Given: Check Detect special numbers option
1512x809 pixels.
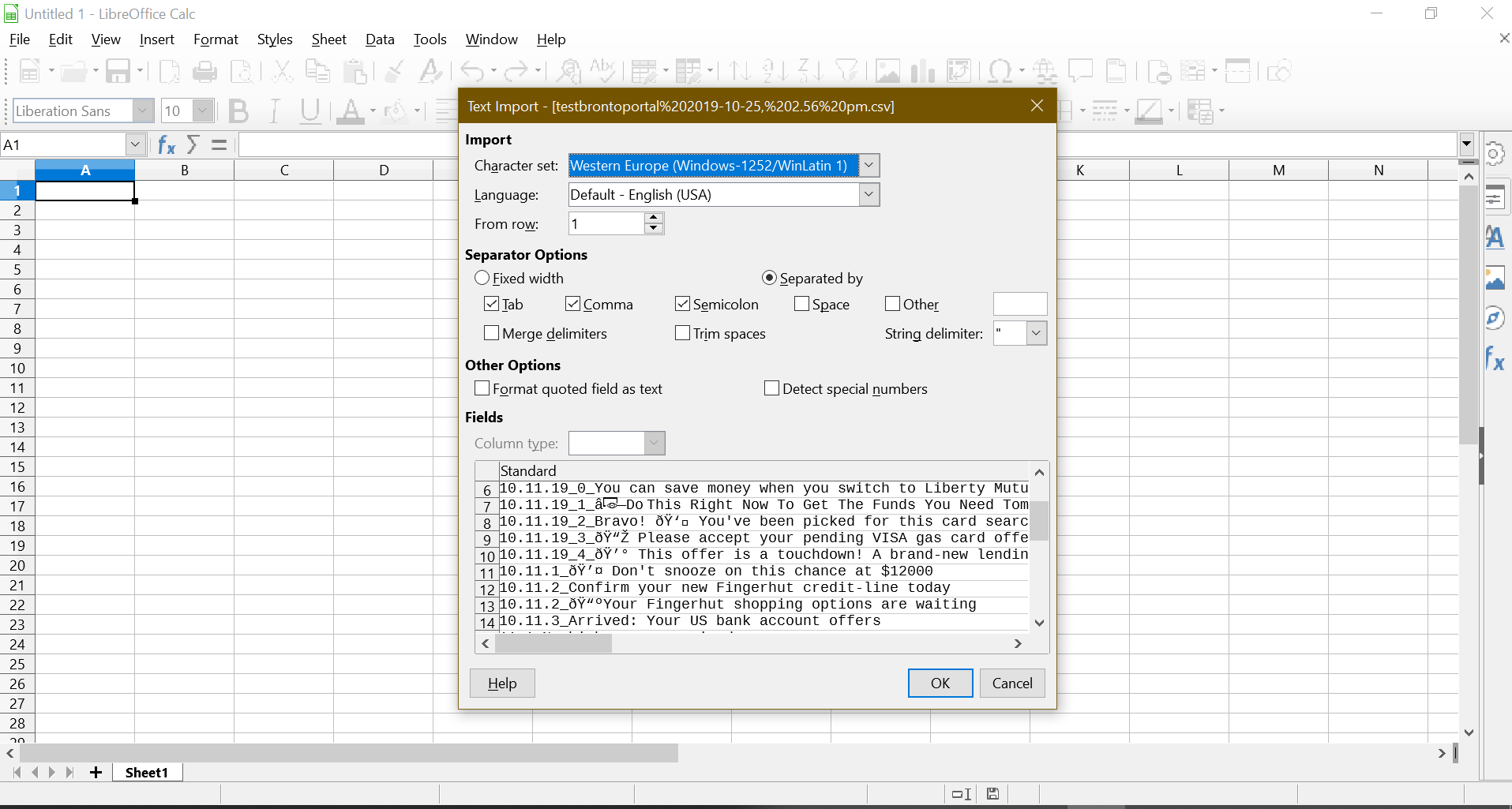Looking at the screenshot, I should 772,388.
